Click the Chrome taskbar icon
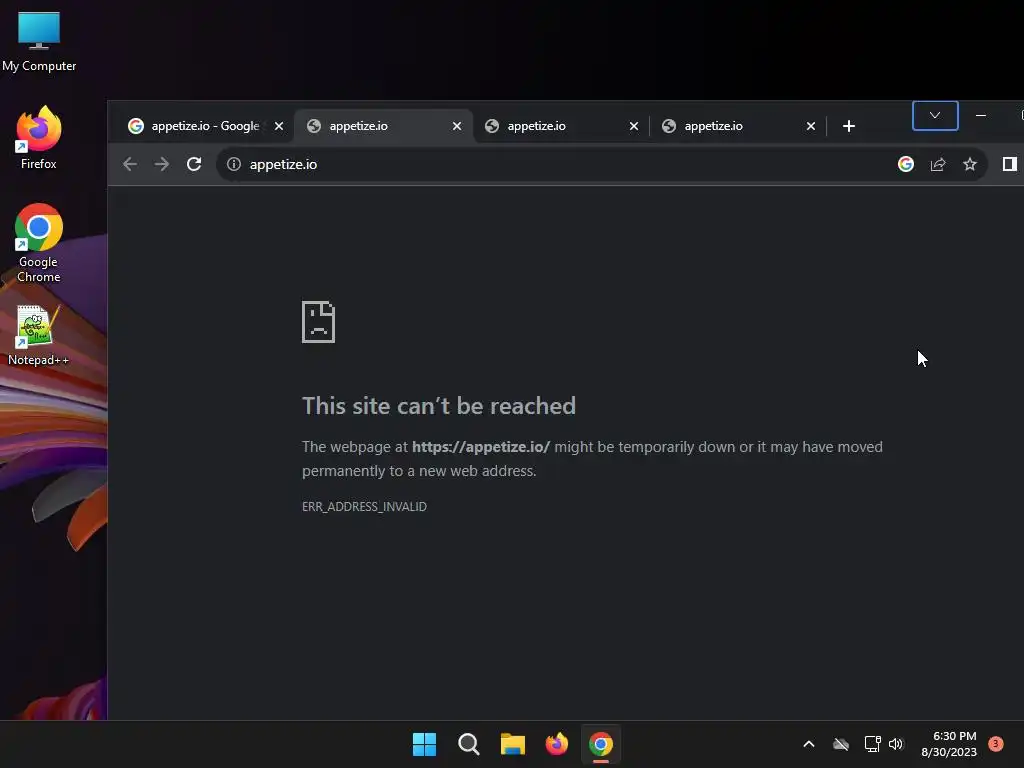The image size is (1024, 768). point(601,744)
